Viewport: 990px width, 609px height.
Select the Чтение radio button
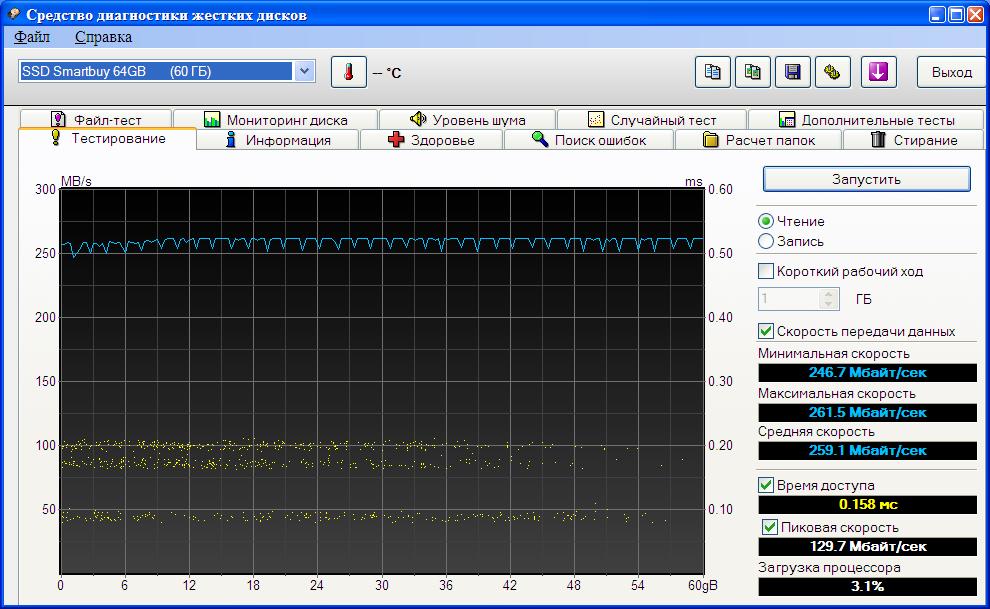766,222
